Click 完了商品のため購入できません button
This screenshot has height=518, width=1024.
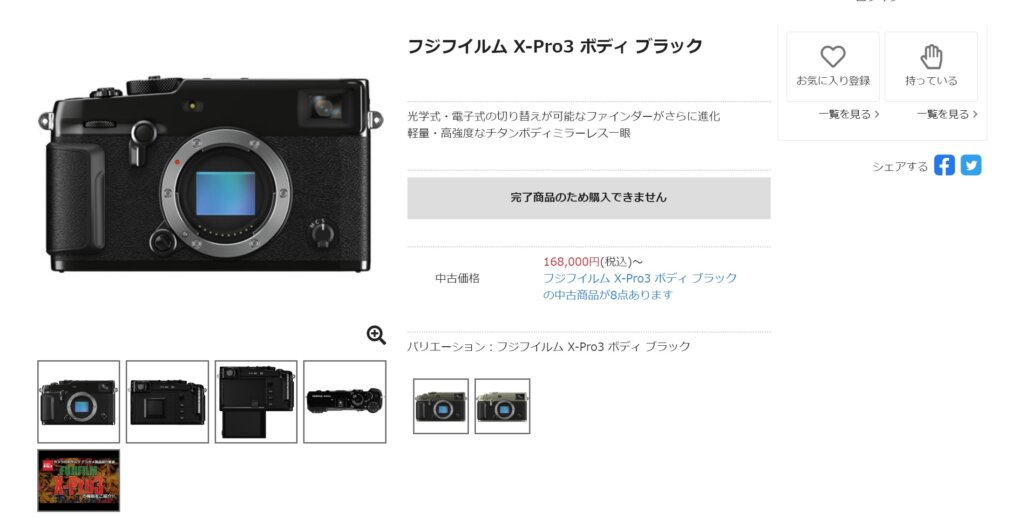pos(588,198)
